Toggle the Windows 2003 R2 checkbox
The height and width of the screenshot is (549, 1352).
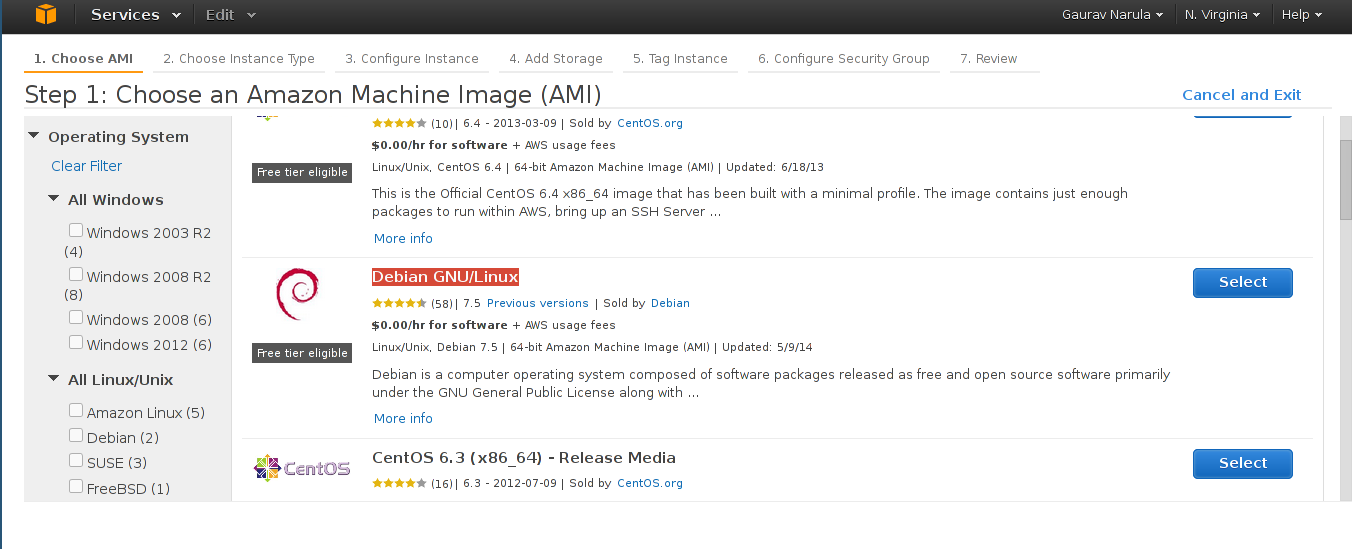coord(76,231)
